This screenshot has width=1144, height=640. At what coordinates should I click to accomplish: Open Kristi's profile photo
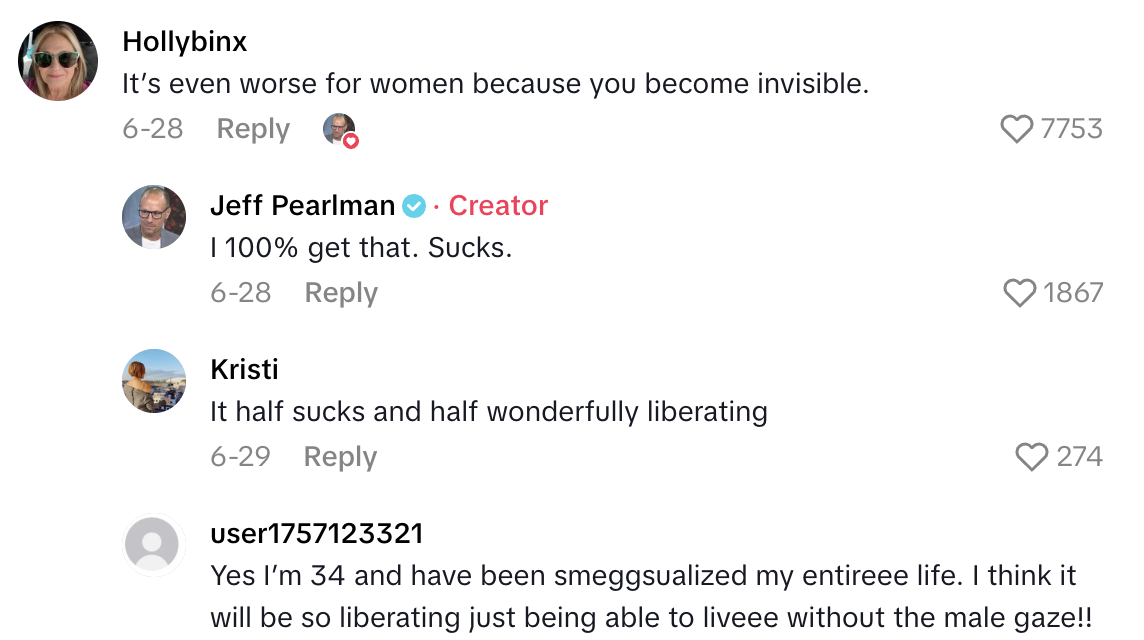(154, 381)
